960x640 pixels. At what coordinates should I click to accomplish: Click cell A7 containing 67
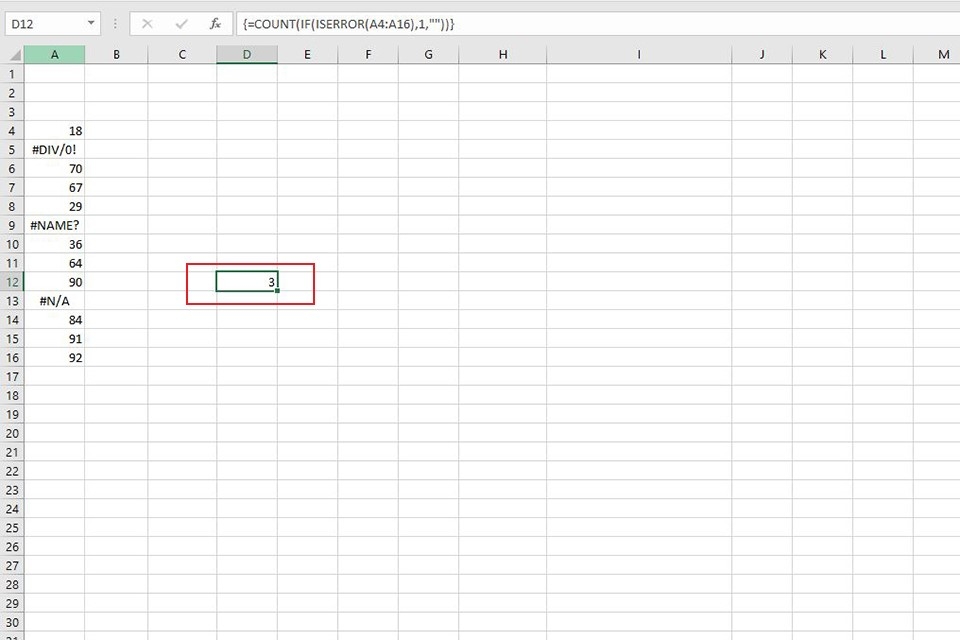point(54,188)
